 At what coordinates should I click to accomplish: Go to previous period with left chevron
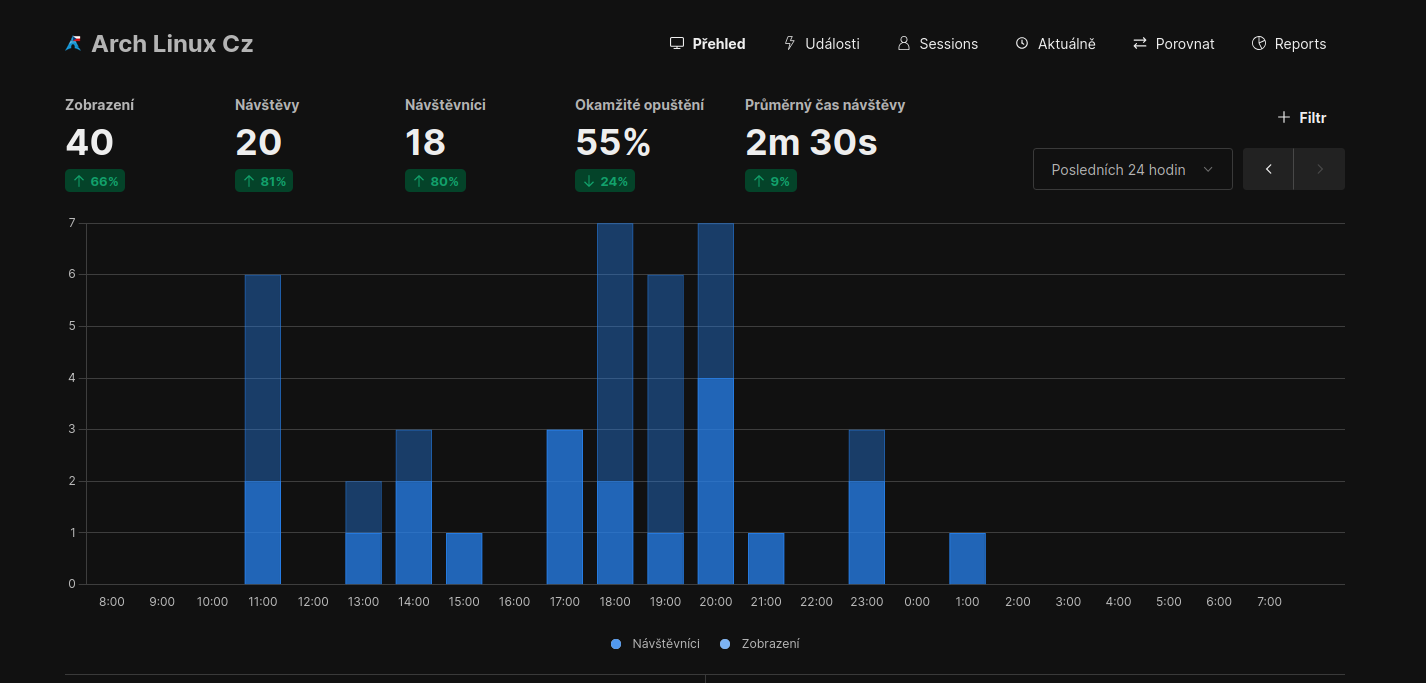1268,170
